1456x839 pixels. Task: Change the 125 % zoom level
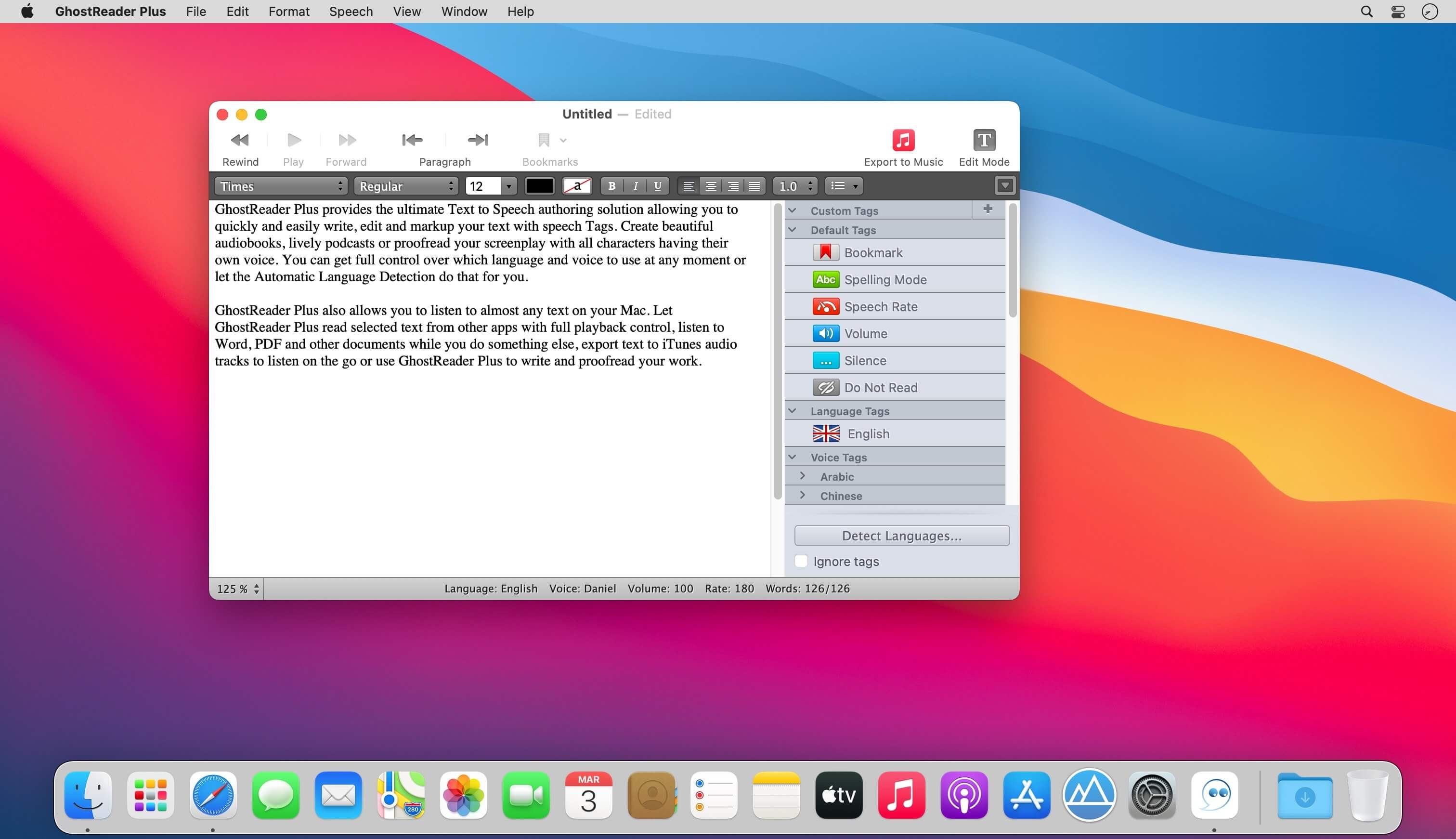(237, 589)
